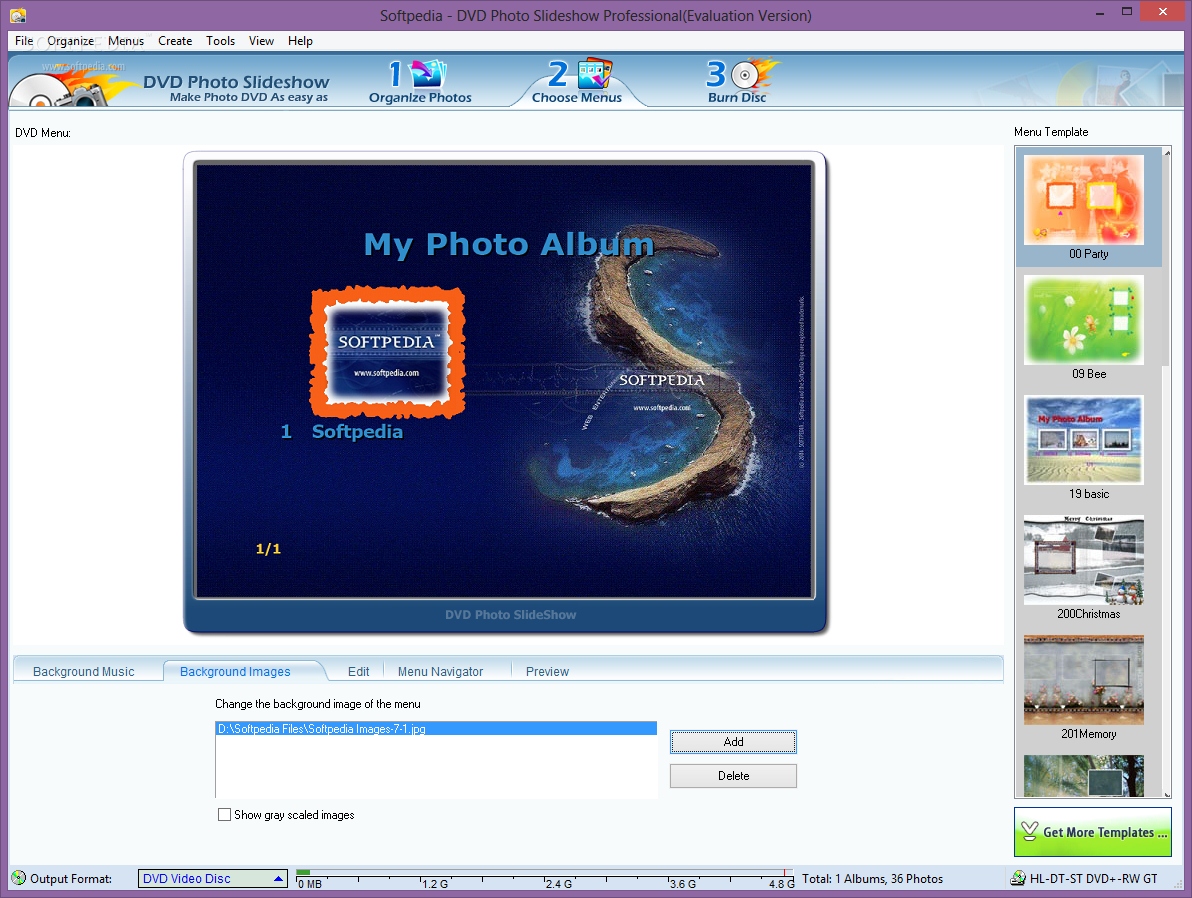Open the Menu Navigator tab

[x=440, y=671]
